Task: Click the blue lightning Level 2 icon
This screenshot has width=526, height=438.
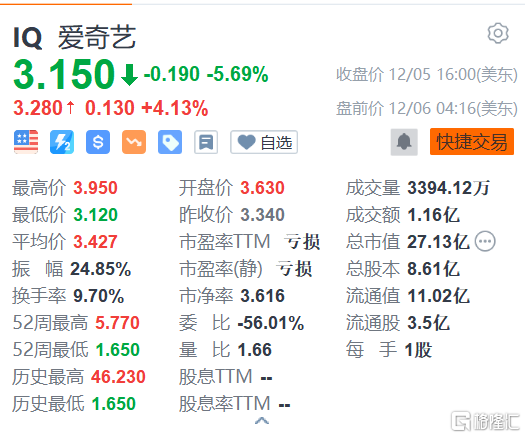Action: pos(62,142)
